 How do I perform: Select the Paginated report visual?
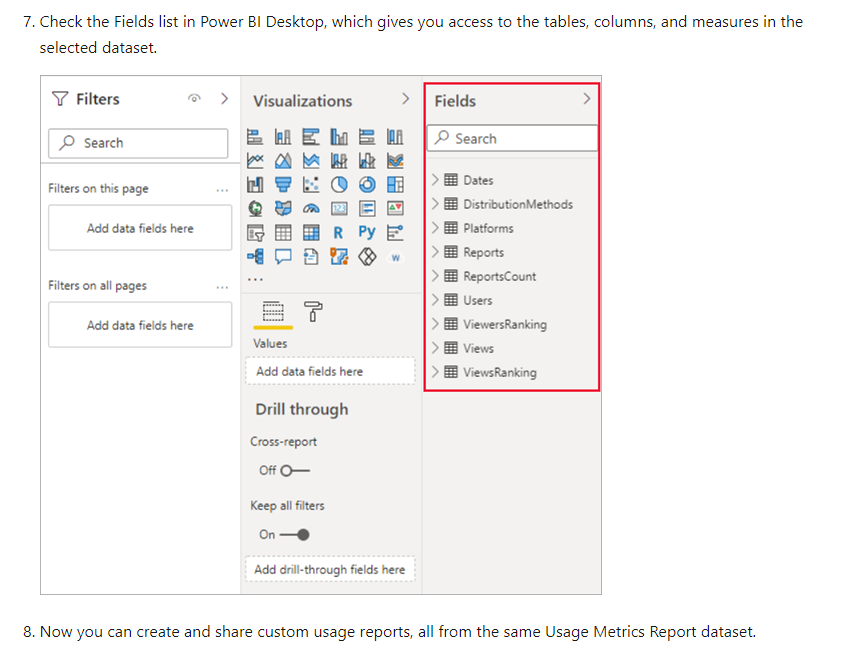click(x=311, y=256)
